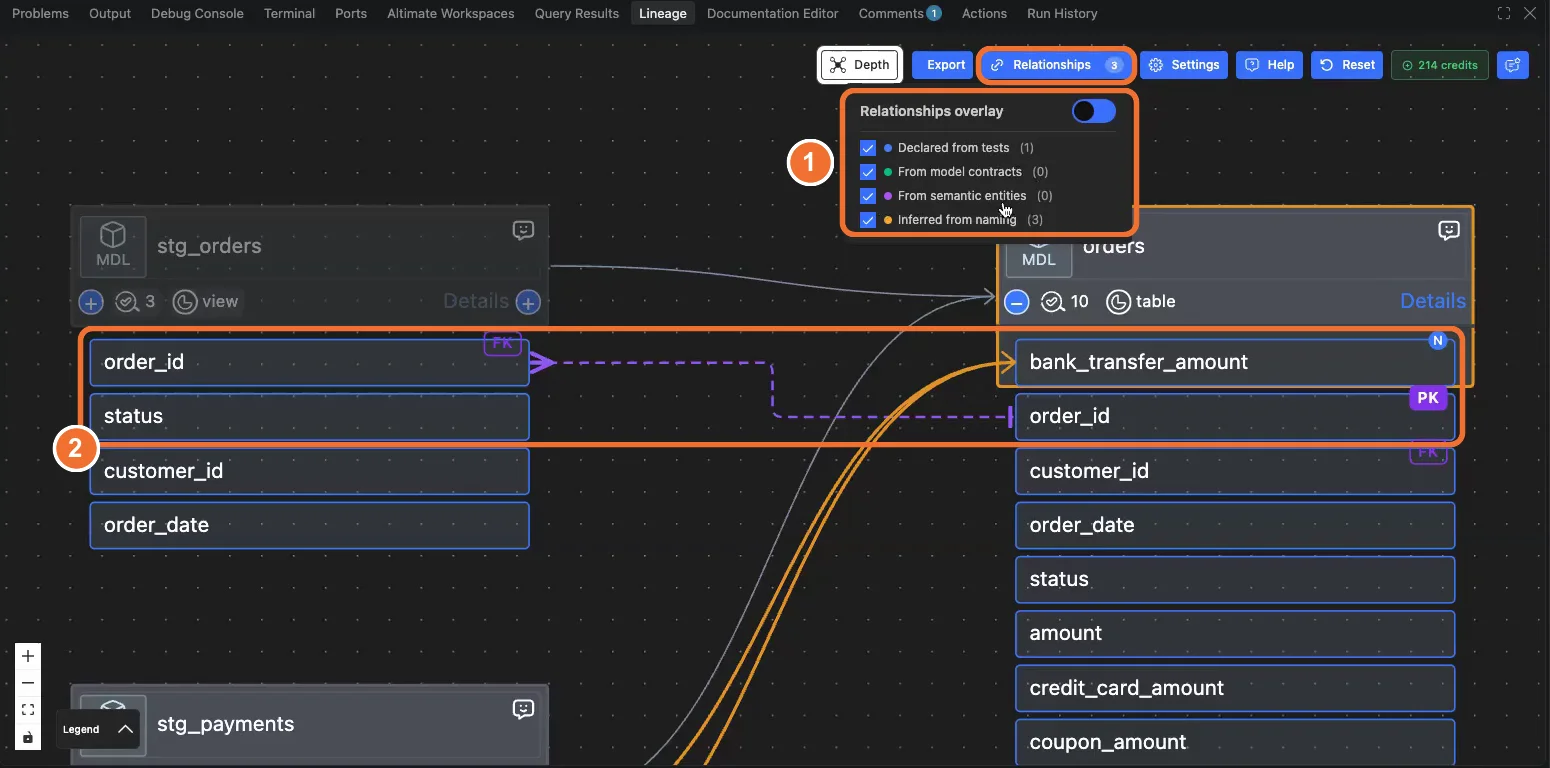
Task: Switch to the Run History tab
Action: (1062, 14)
